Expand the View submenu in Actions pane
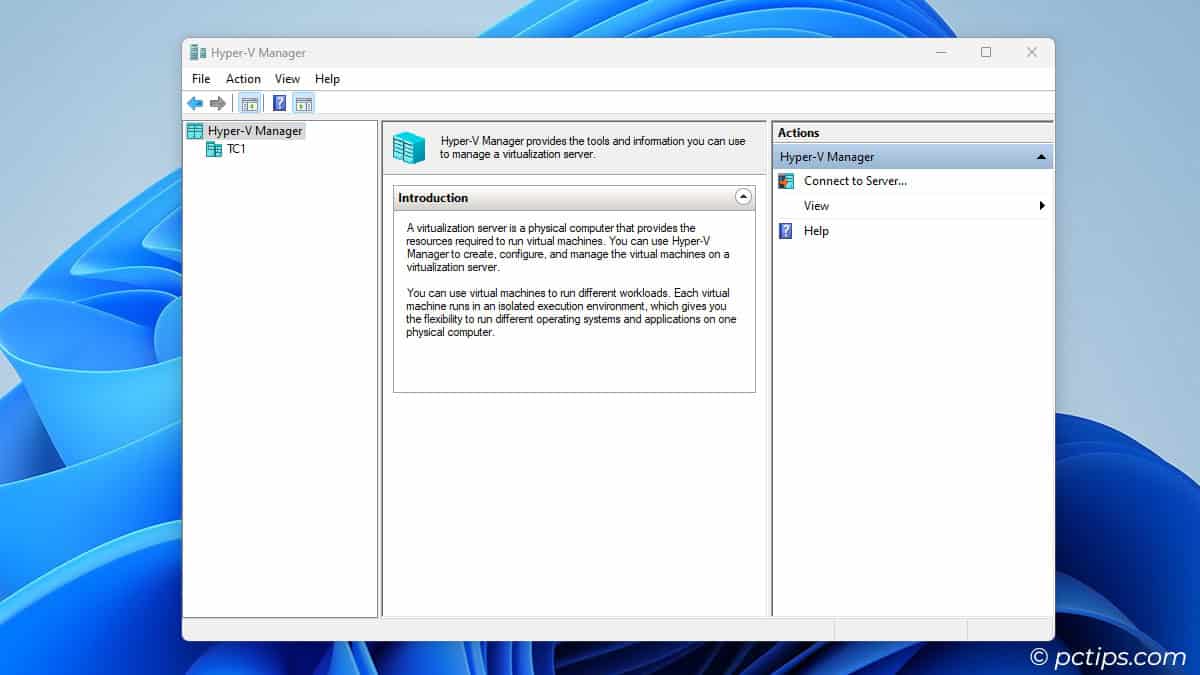 pyautogui.click(x=1043, y=206)
